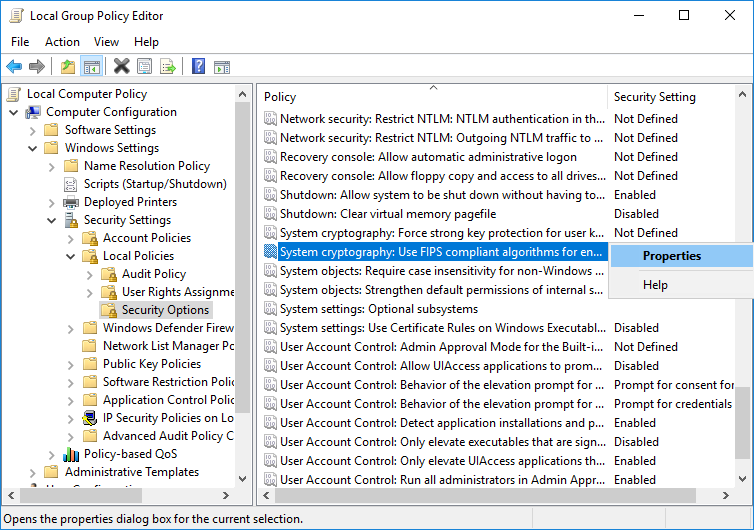Viewport: 754px width, 530px height.
Task: Click the Up One Level folder icon
Action: click(x=67, y=67)
